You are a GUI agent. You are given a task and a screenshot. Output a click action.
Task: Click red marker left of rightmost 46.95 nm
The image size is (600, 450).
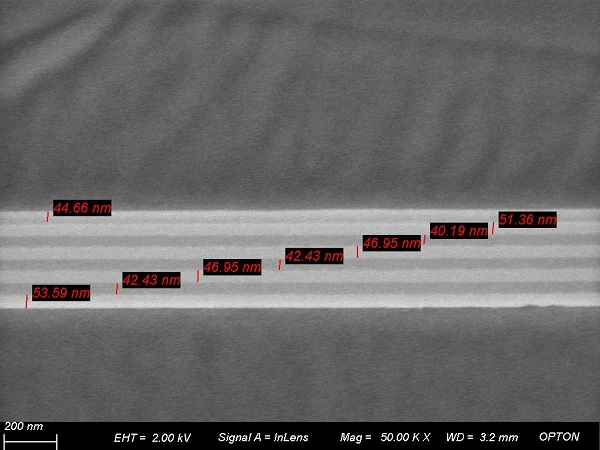[x=358, y=250]
